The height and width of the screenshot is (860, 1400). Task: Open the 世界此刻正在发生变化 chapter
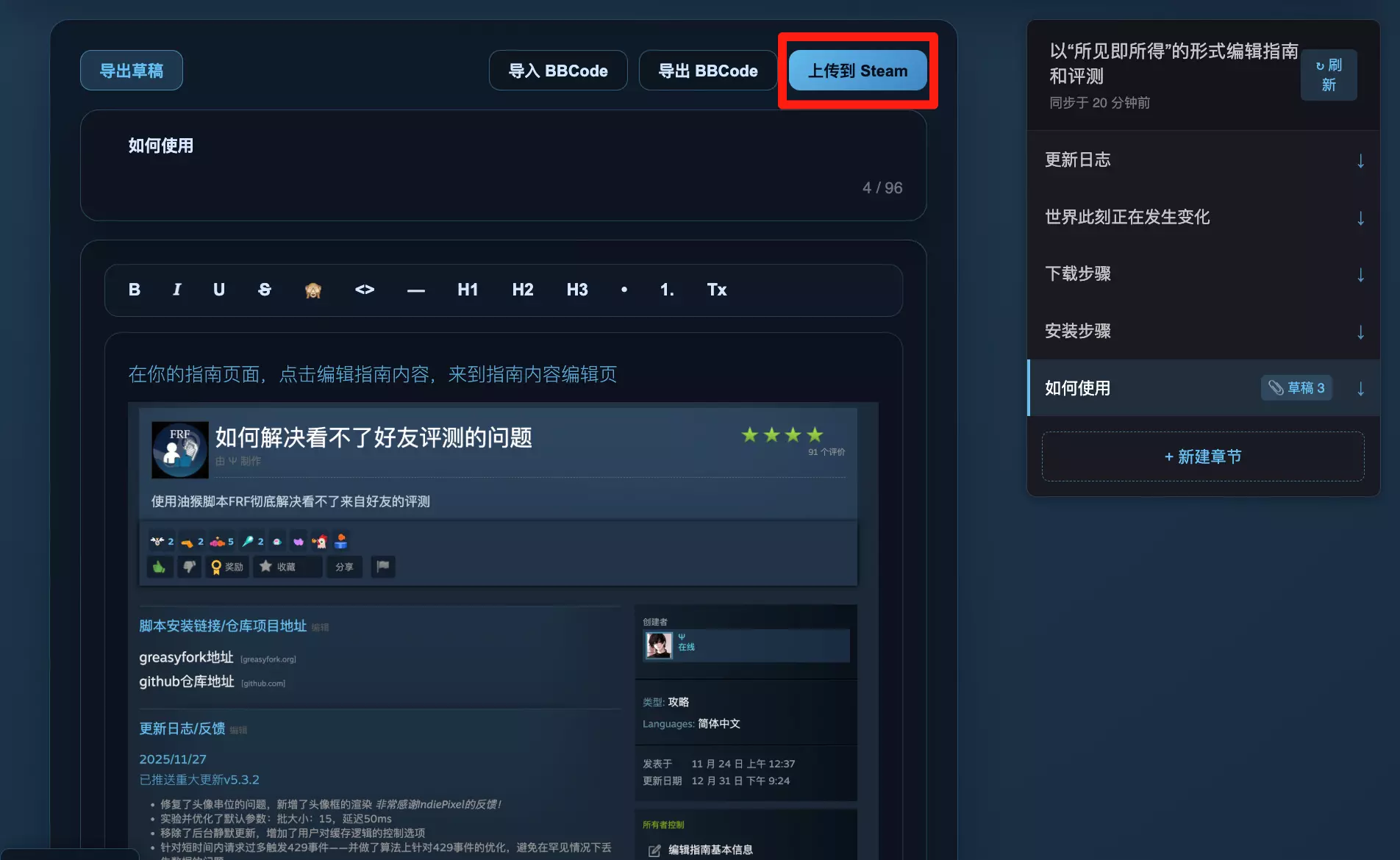point(1203,218)
